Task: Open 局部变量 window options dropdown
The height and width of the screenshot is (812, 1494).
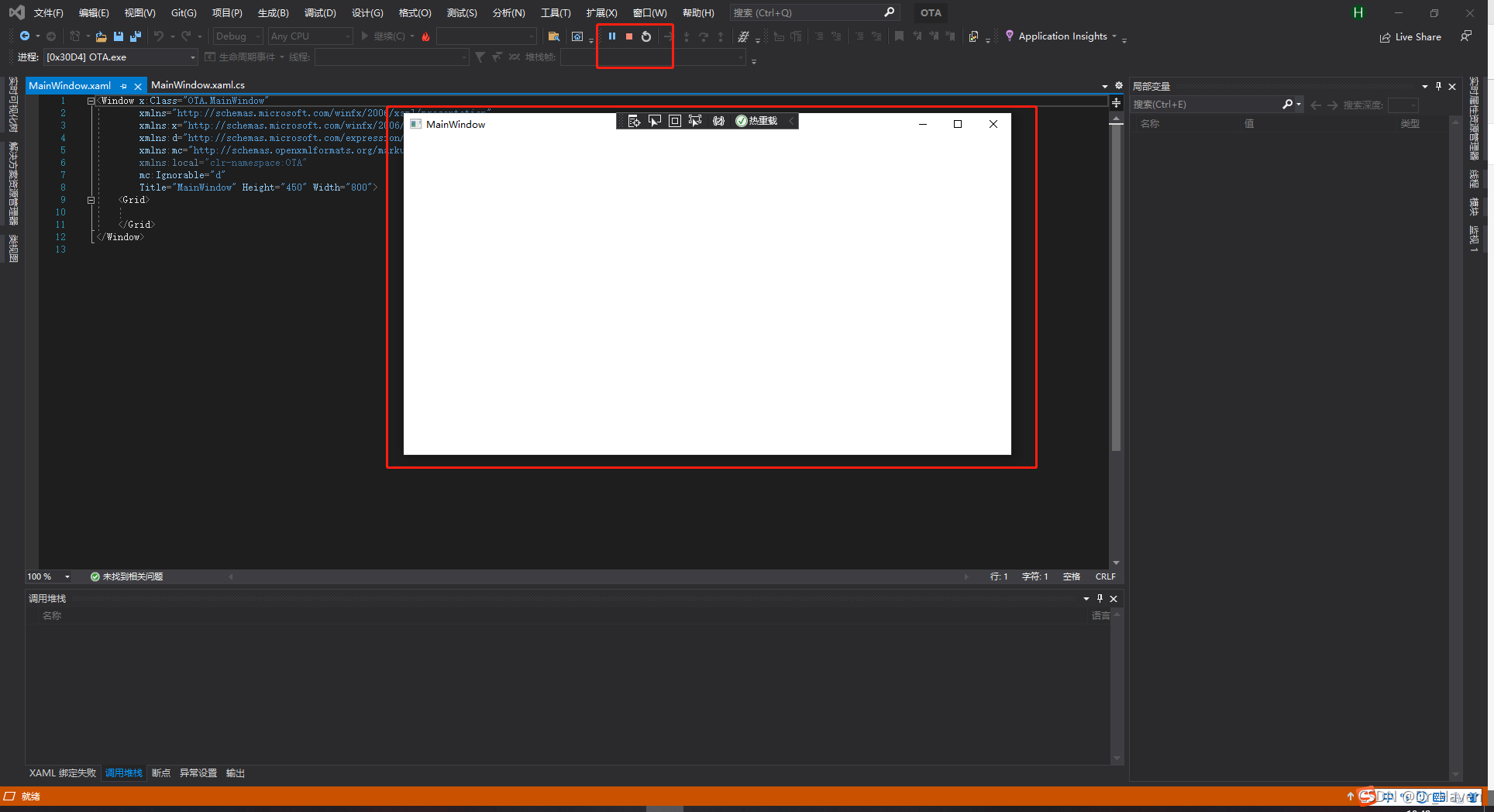Action: (x=1425, y=87)
